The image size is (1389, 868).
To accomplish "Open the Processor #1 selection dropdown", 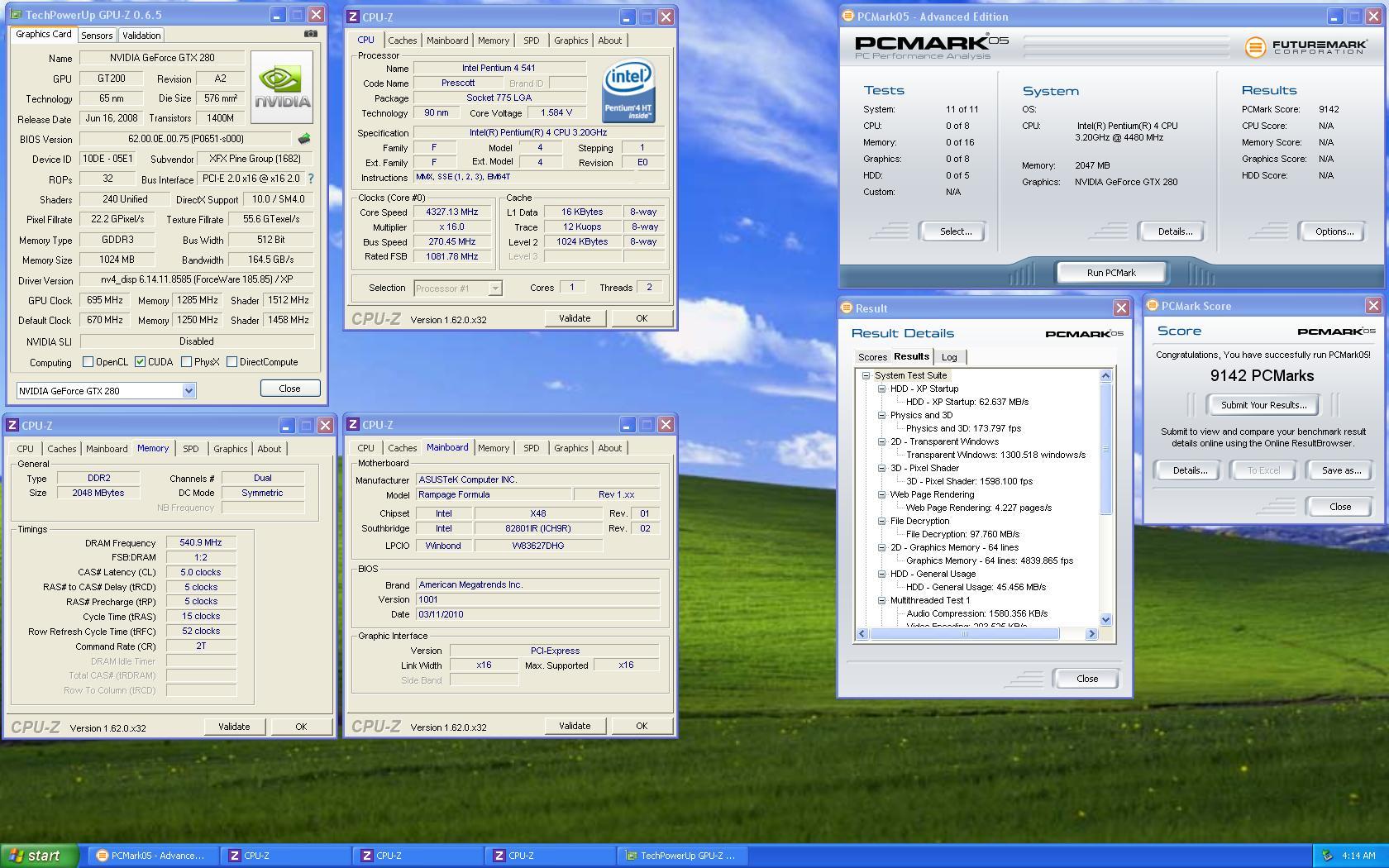I will pyautogui.click(x=494, y=289).
